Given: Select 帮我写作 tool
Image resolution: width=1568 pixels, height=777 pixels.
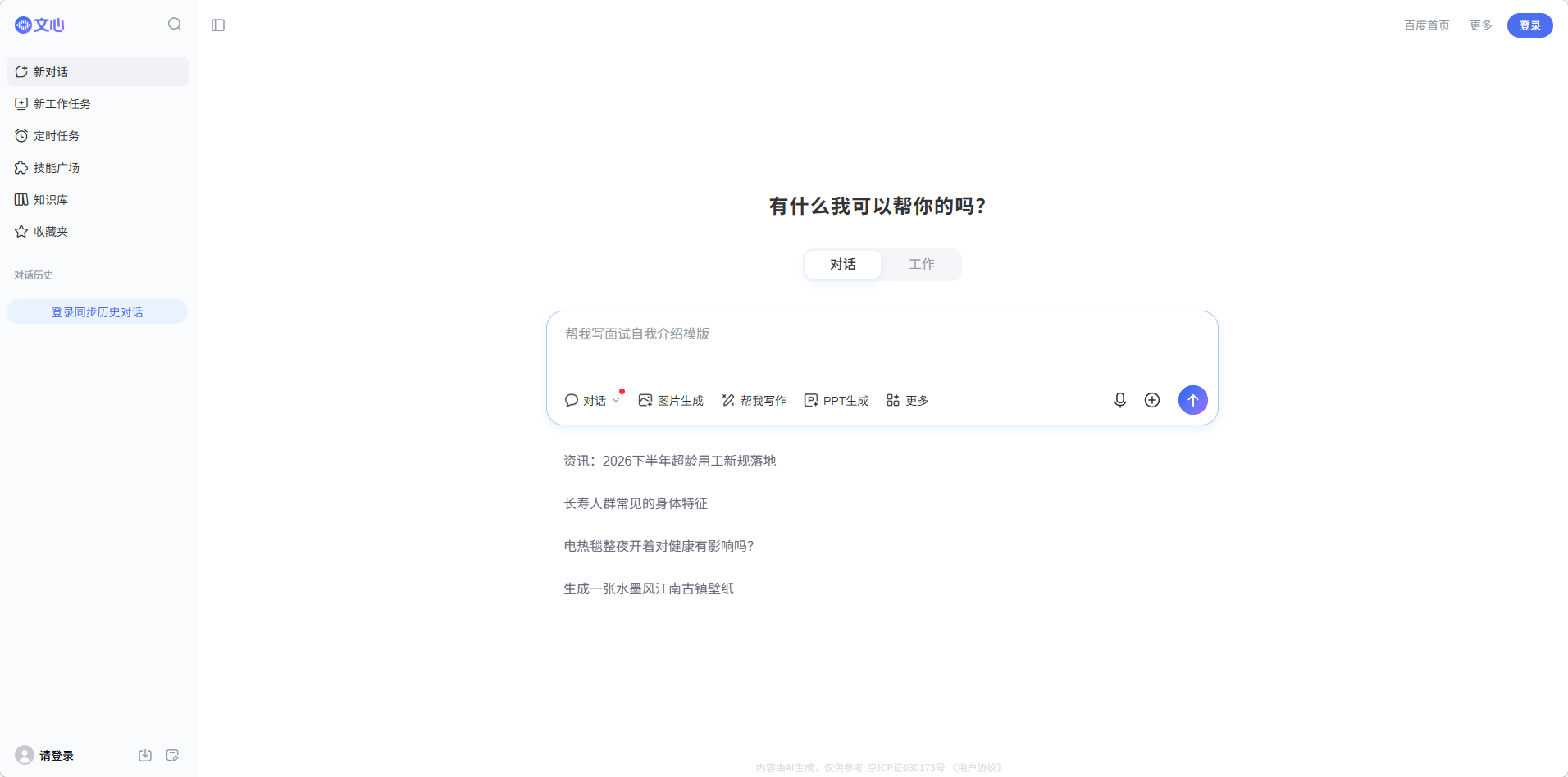Looking at the screenshot, I should pos(754,400).
